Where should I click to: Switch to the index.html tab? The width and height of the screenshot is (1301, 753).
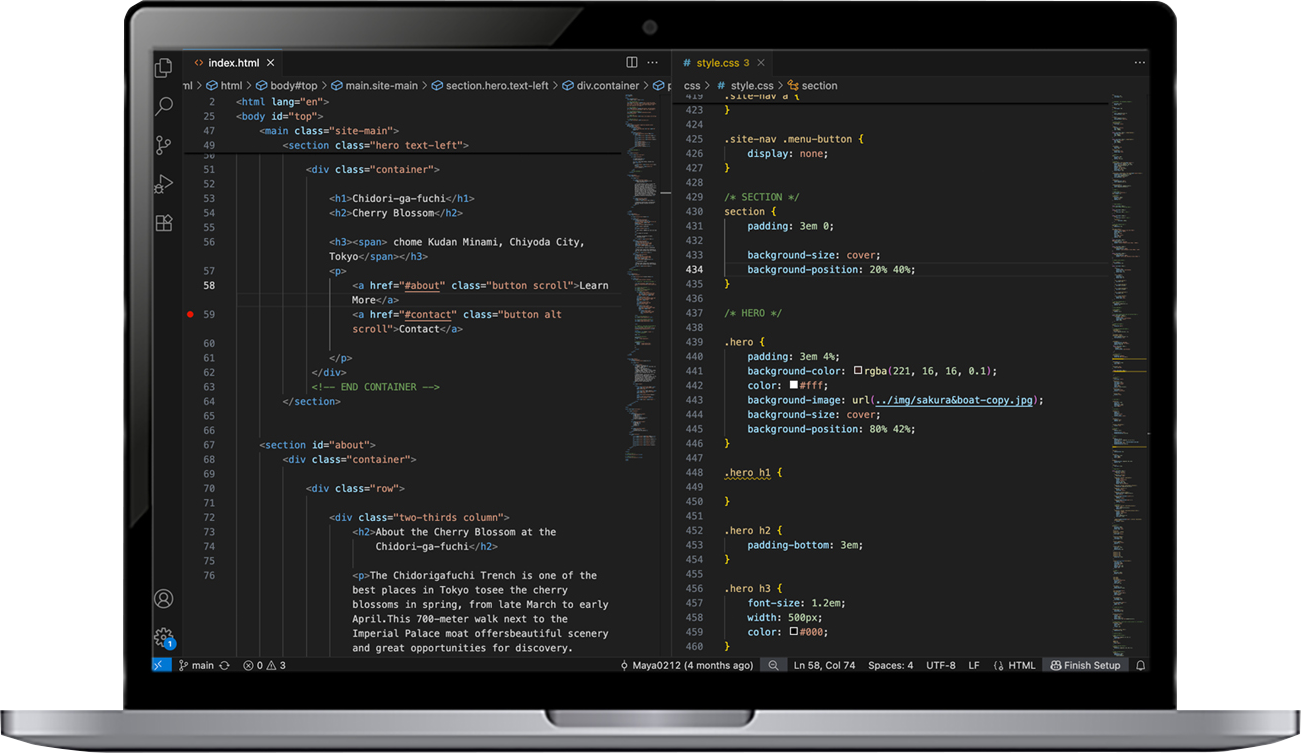coord(233,63)
